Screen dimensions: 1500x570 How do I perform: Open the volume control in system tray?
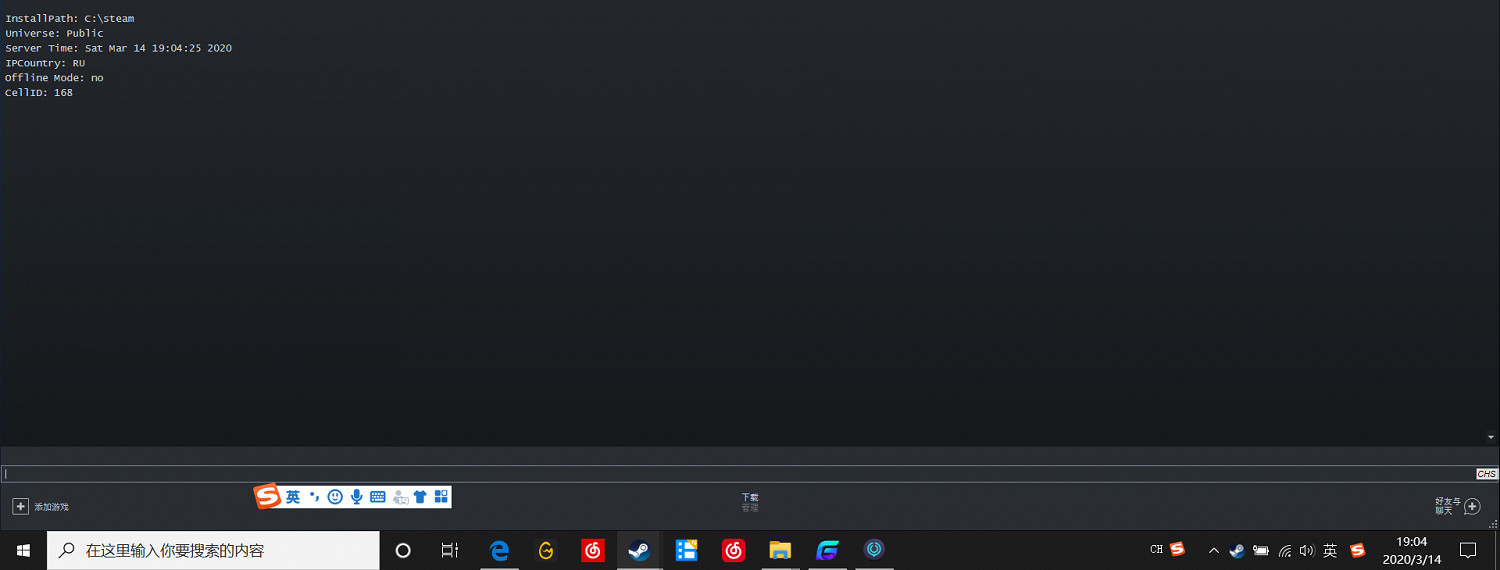pos(1306,550)
